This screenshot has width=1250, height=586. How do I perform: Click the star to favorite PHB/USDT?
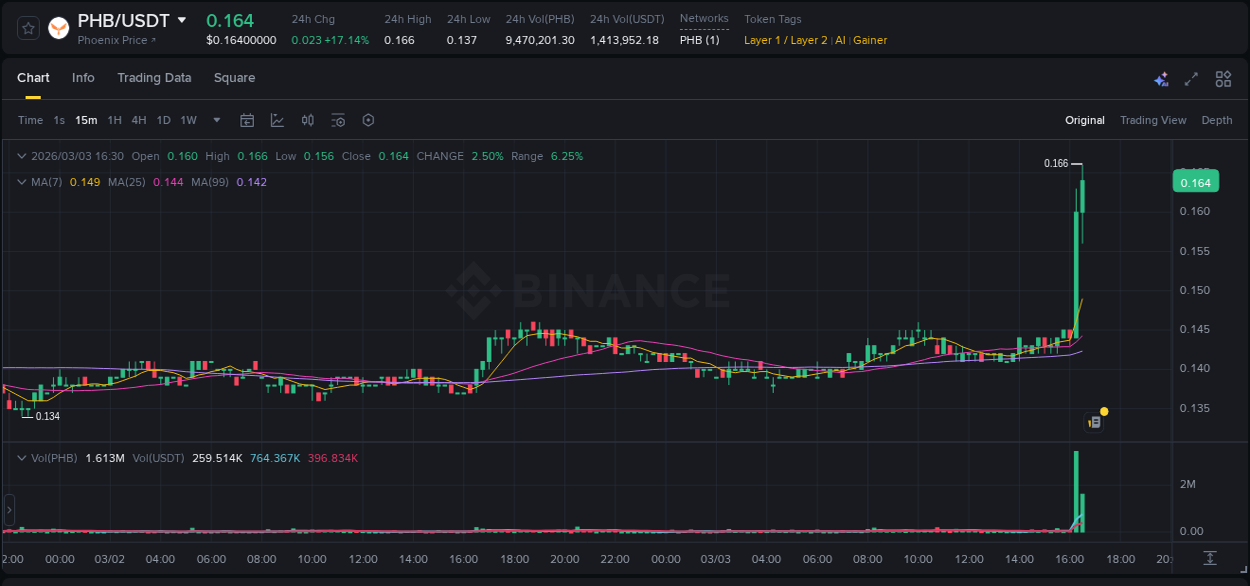(x=27, y=27)
